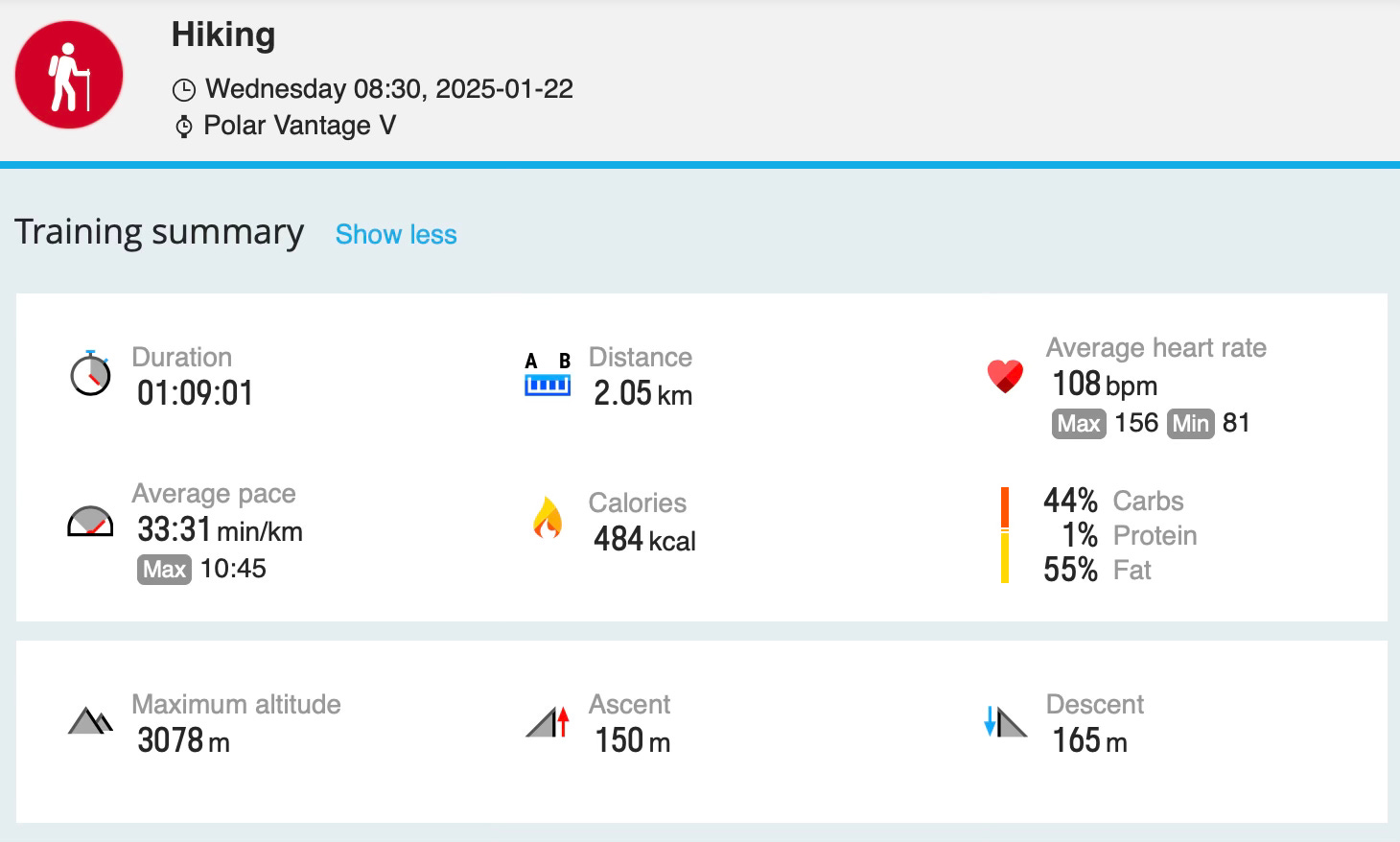
Task: Click the Descent label
Action: point(1095,704)
